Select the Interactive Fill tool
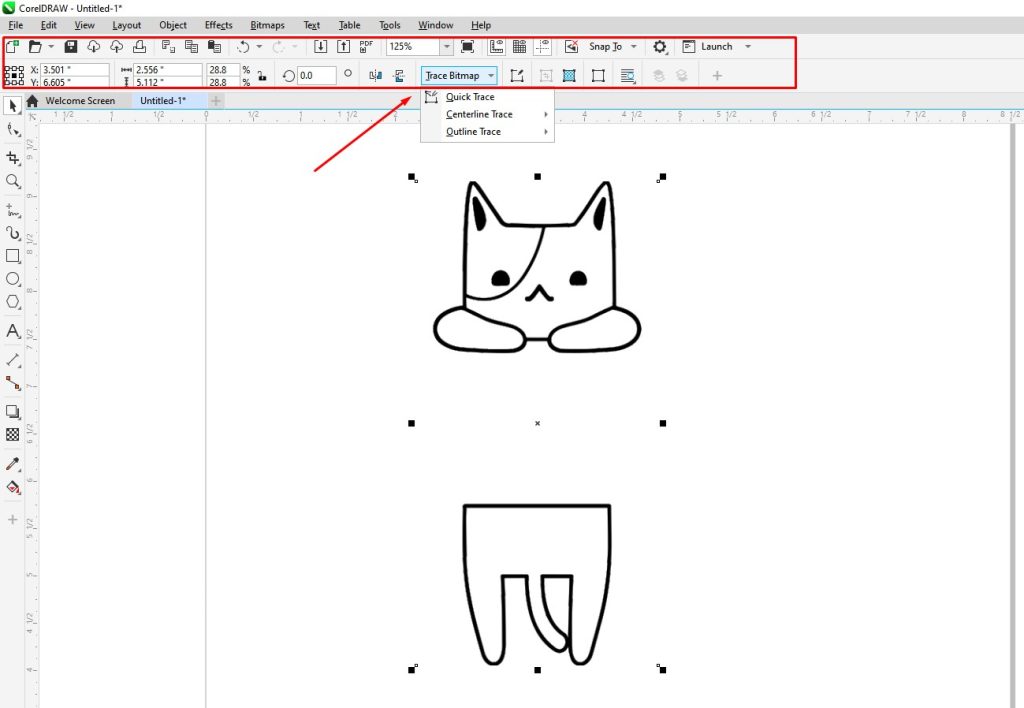The image size is (1024, 708). click(x=12, y=487)
